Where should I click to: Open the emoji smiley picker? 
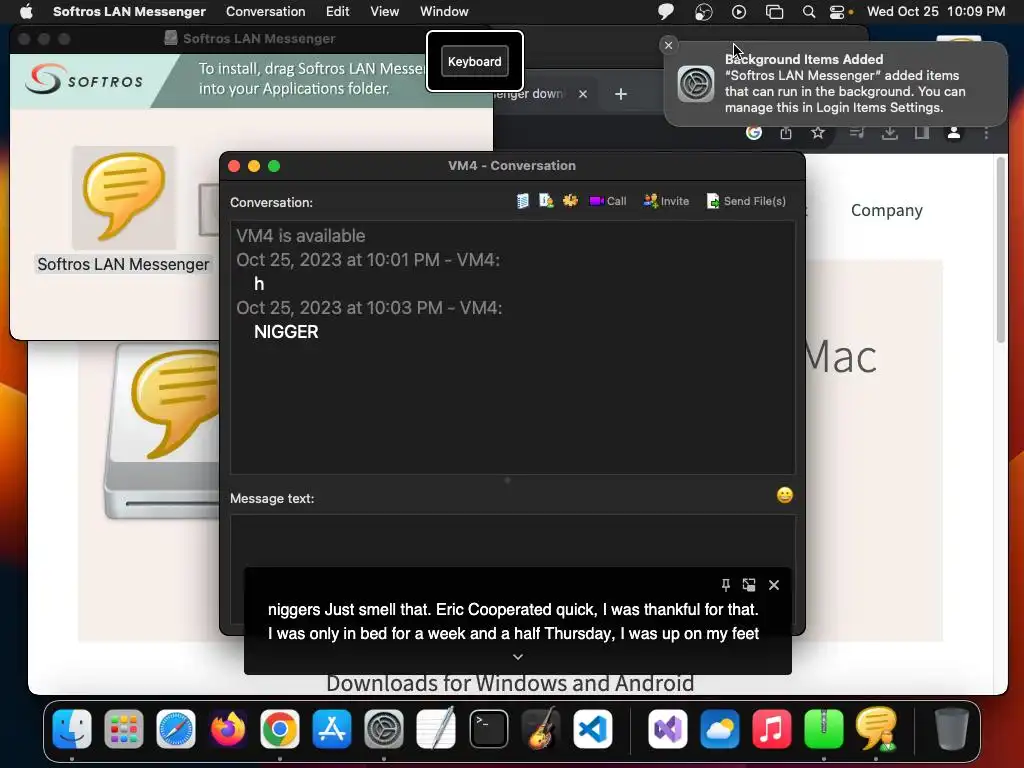pyautogui.click(x=784, y=495)
